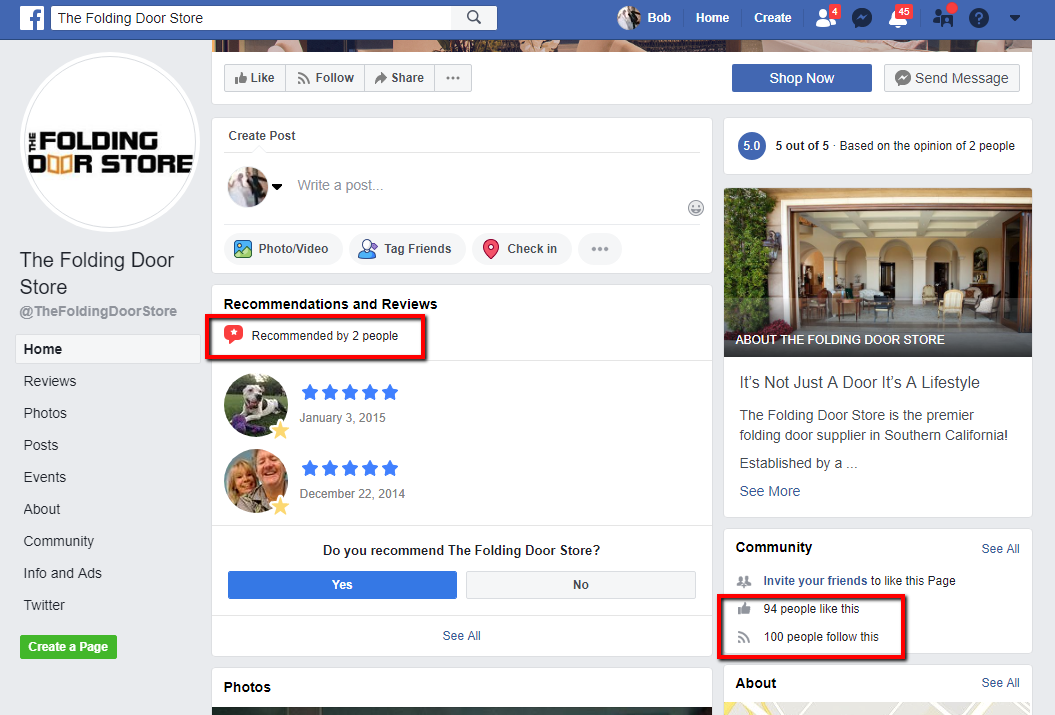Select Home in the left page menu
This screenshot has width=1055, height=715.
pos(108,349)
